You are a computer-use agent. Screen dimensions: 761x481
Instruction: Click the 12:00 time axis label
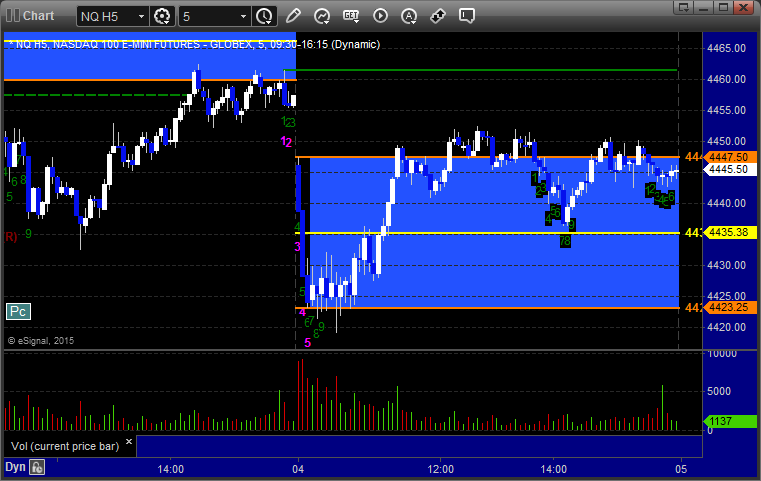441,469
